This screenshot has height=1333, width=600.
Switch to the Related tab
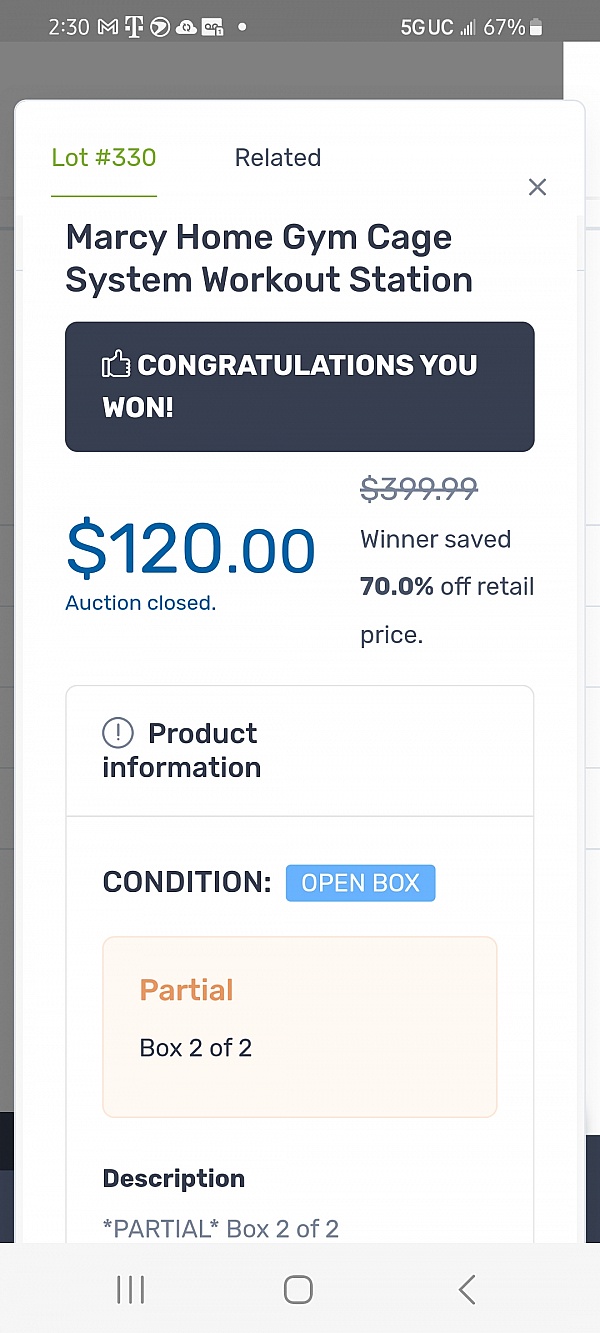pyautogui.click(x=277, y=158)
